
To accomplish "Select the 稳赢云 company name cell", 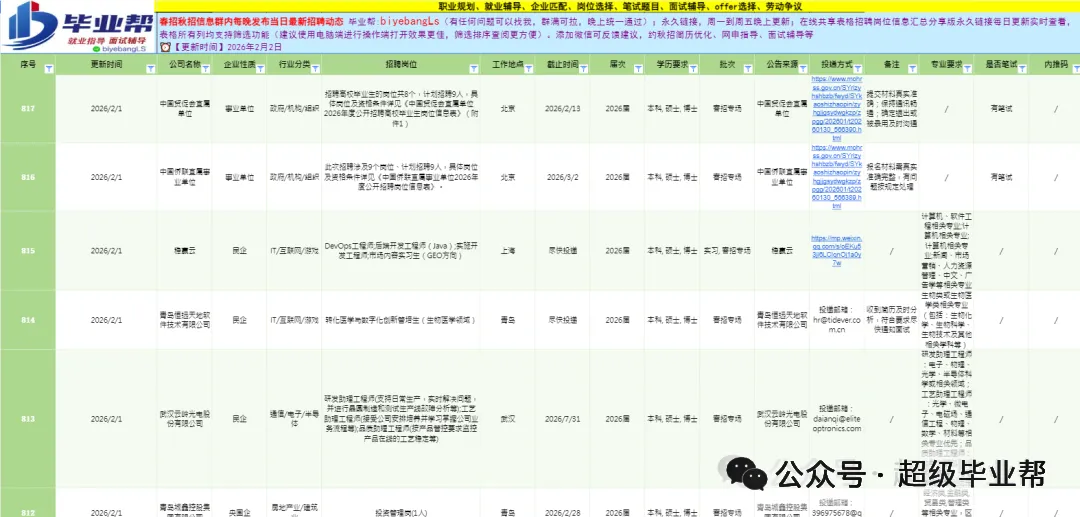I will point(185,251).
